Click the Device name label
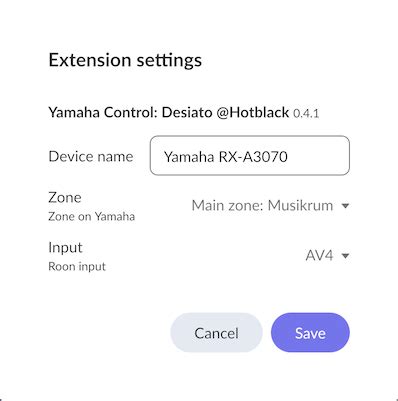398x401 pixels. (91, 156)
